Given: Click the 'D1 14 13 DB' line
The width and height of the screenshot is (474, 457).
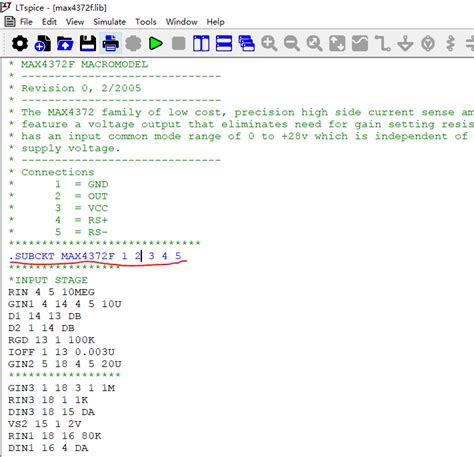Looking at the screenshot, I should coord(45,316).
